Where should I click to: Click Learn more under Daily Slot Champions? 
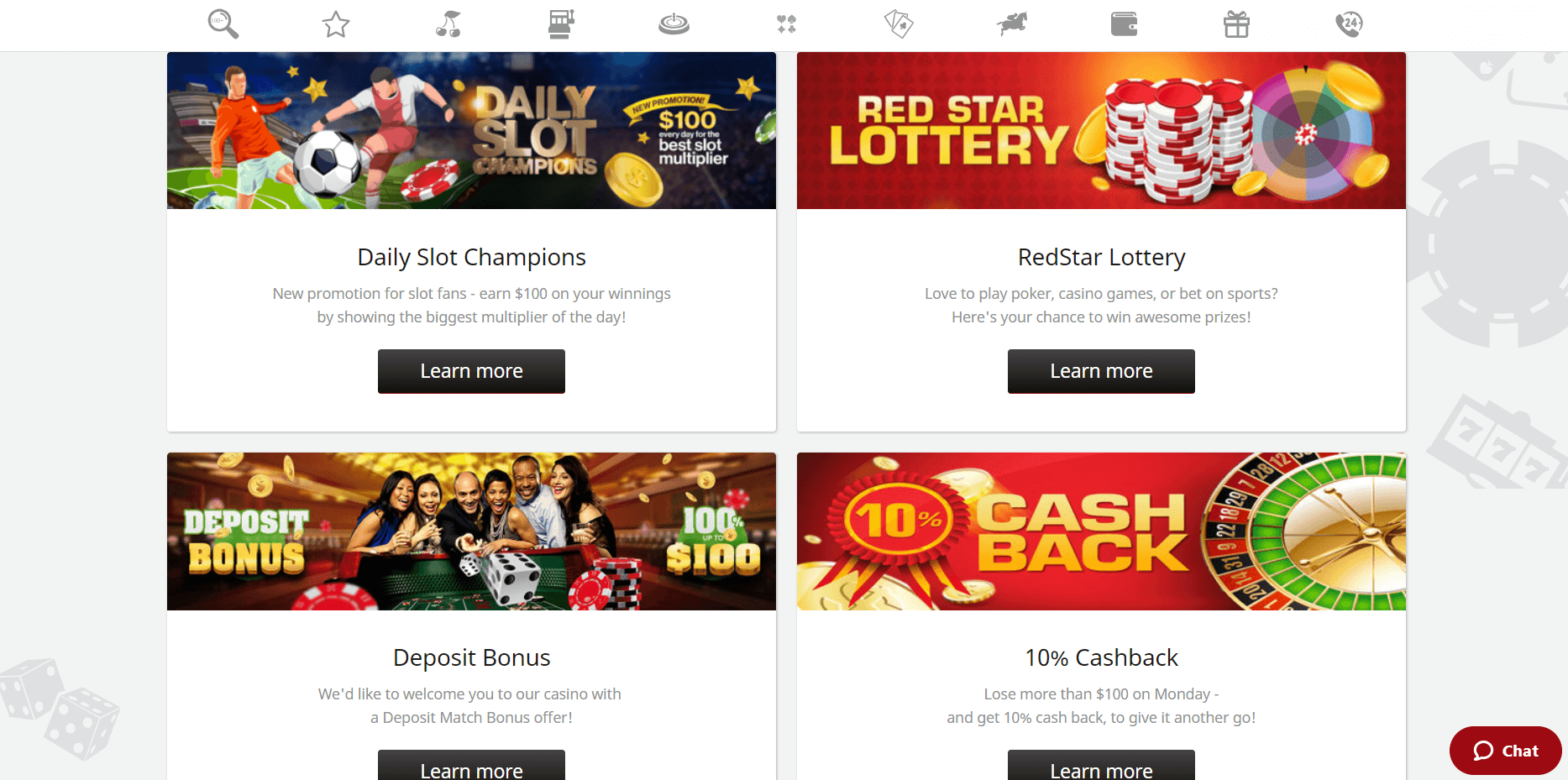click(x=471, y=371)
